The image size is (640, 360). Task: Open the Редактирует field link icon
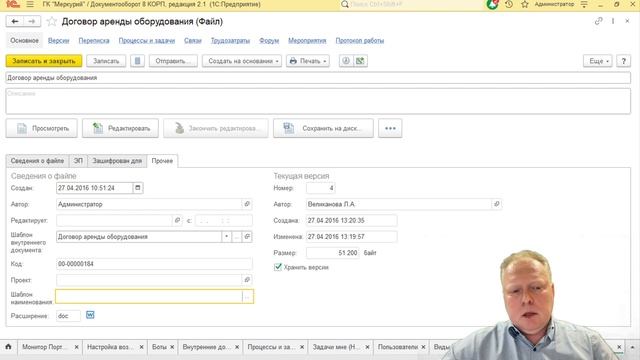177,220
